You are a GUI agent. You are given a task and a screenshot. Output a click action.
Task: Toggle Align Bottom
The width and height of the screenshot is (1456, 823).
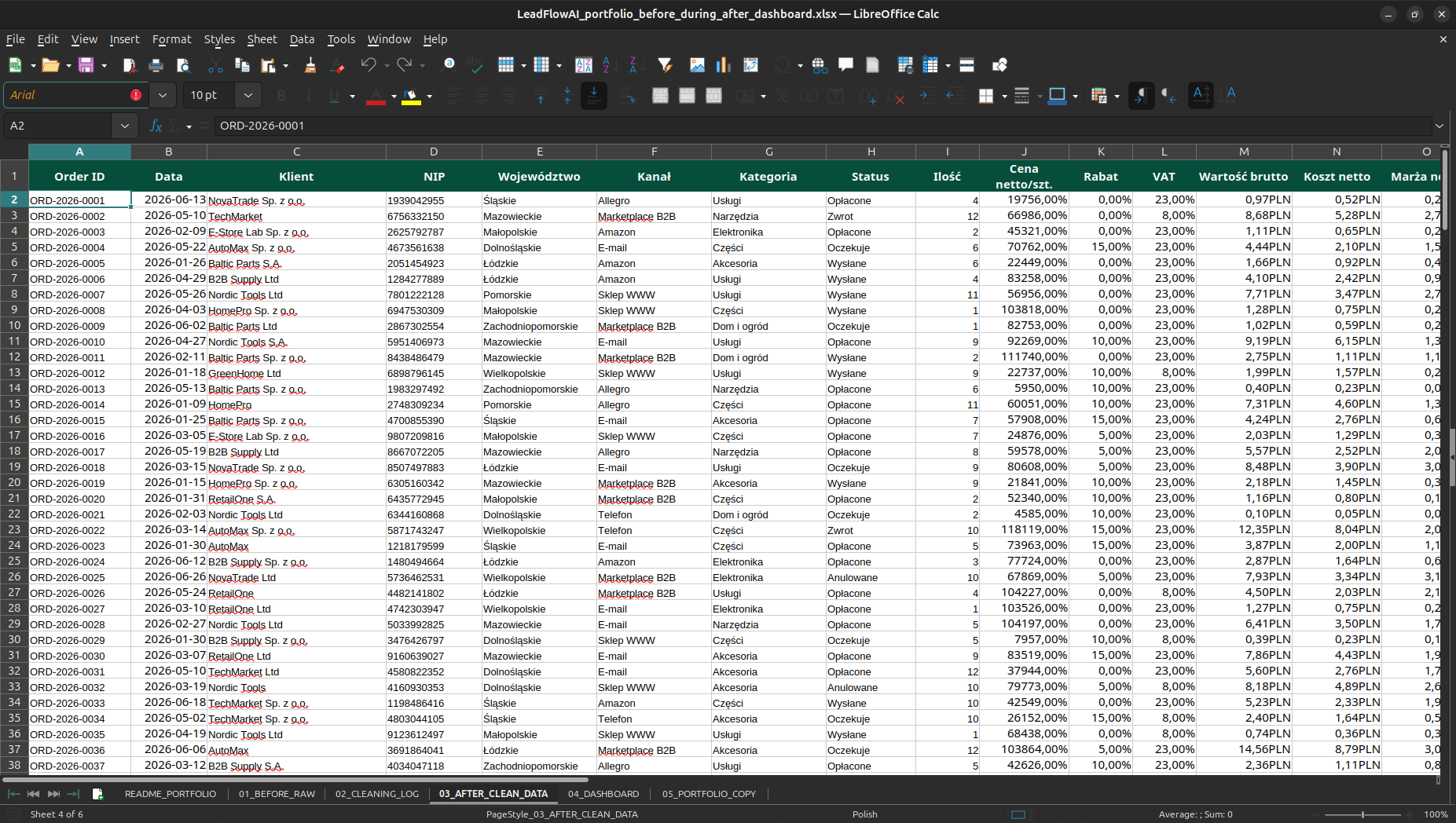click(594, 96)
